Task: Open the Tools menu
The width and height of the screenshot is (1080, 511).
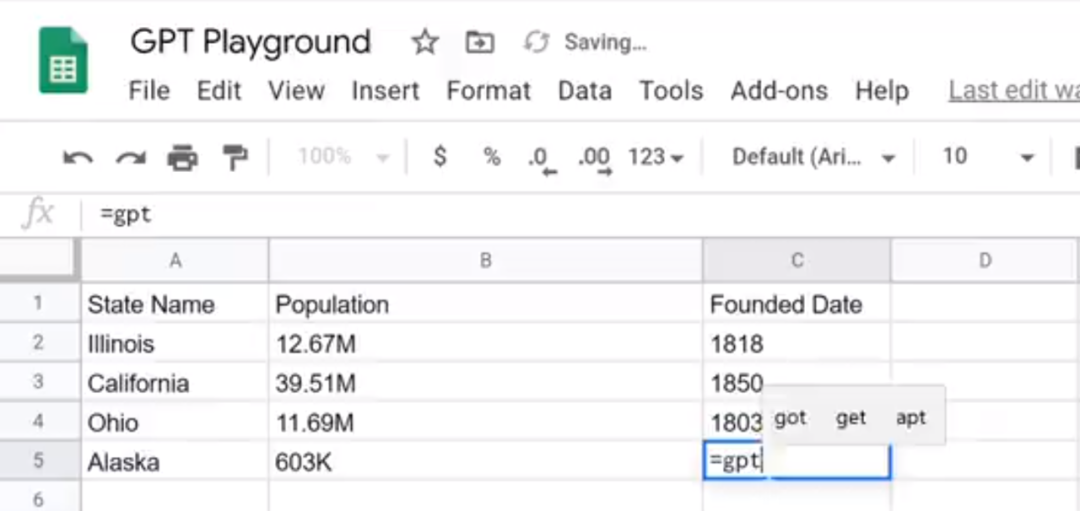Action: (x=671, y=91)
